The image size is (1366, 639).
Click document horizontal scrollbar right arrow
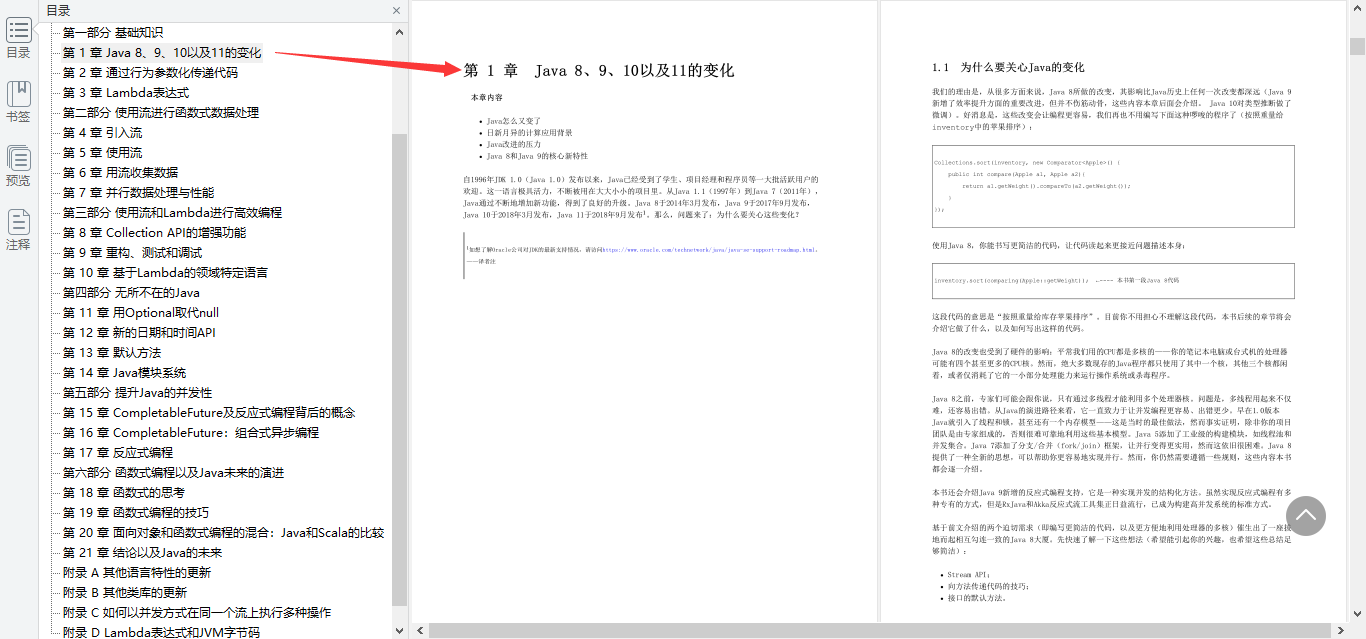point(1340,630)
